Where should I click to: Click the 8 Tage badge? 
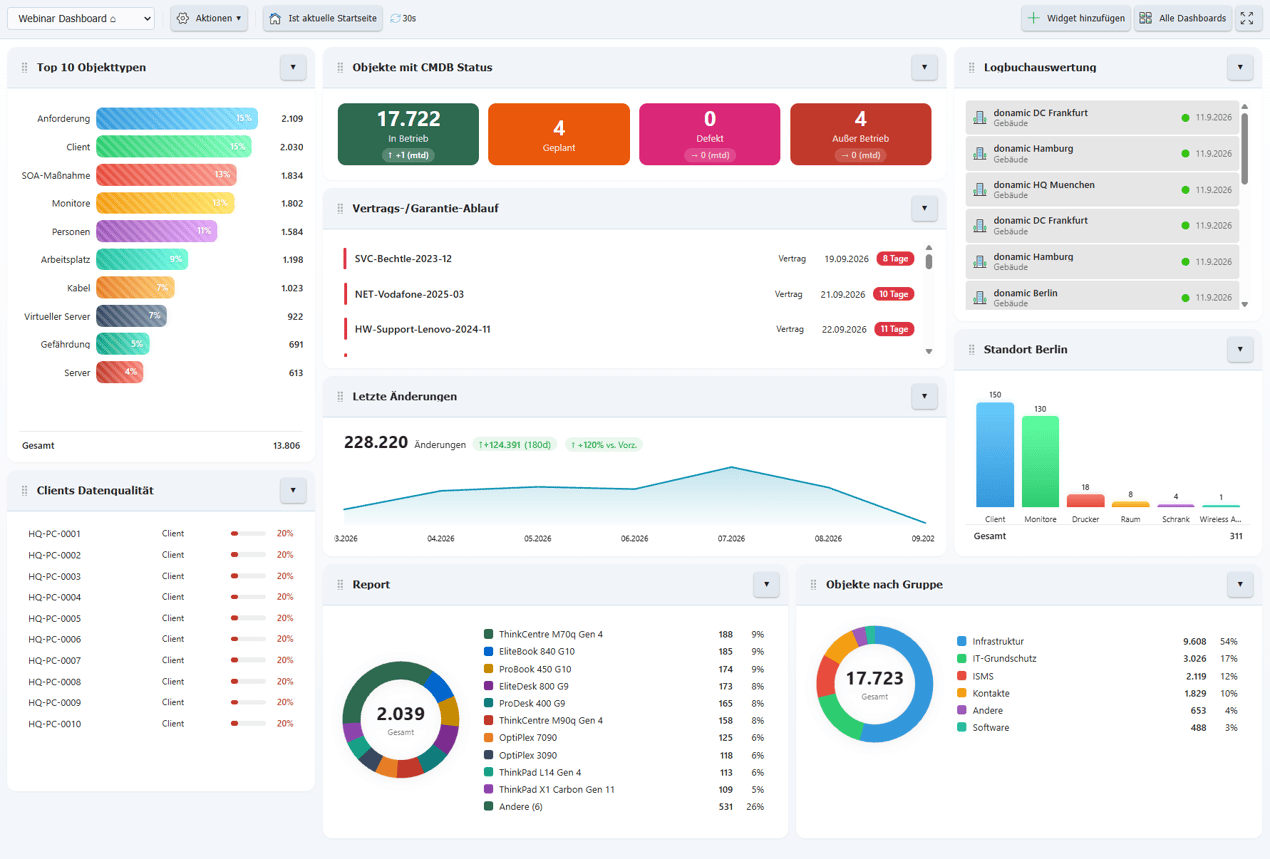(x=895, y=259)
